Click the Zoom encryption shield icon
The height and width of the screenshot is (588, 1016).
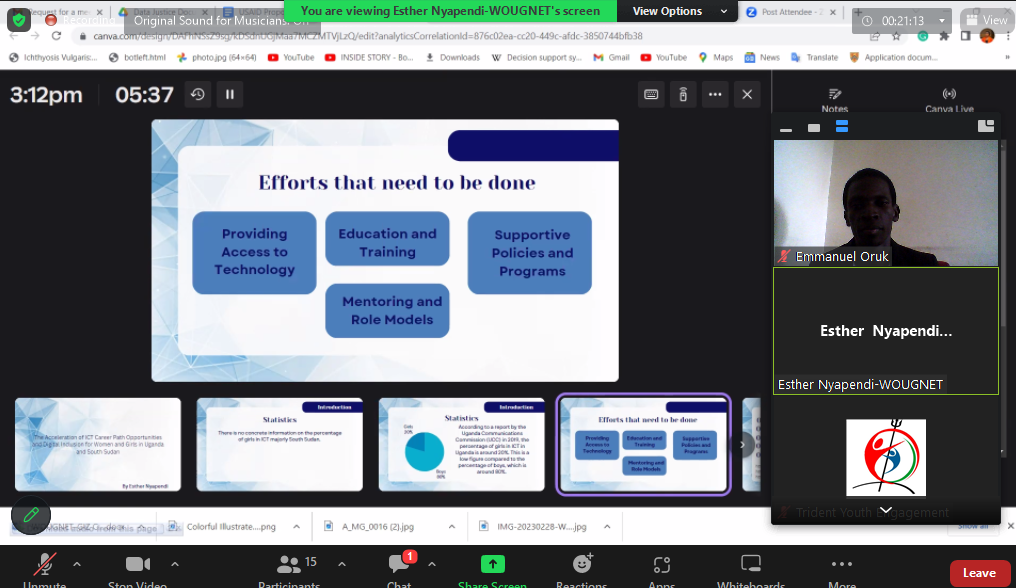(19, 20)
